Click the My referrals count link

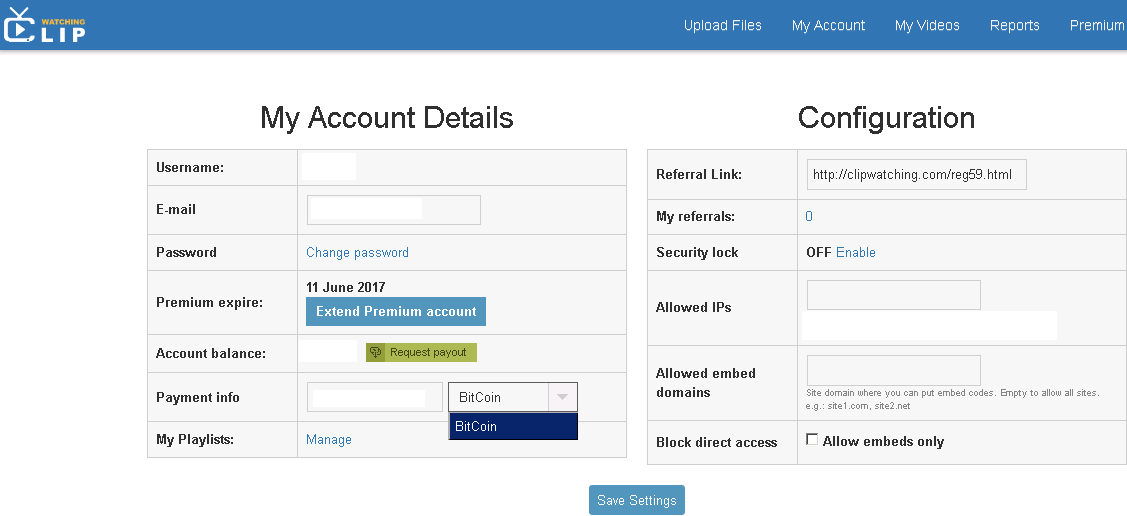[x=809, y=216]
